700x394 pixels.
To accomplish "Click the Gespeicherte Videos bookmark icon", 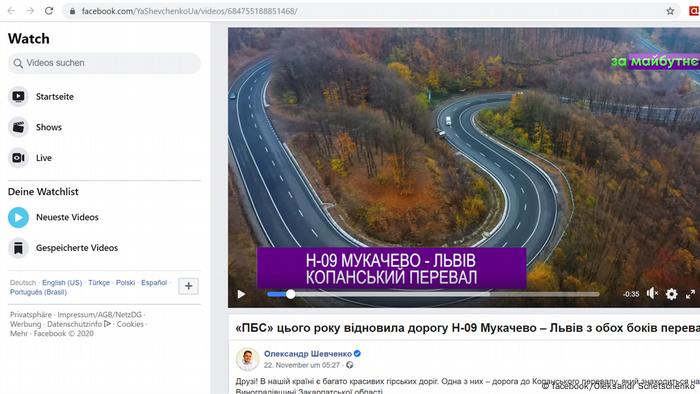I will click(18, 248).
